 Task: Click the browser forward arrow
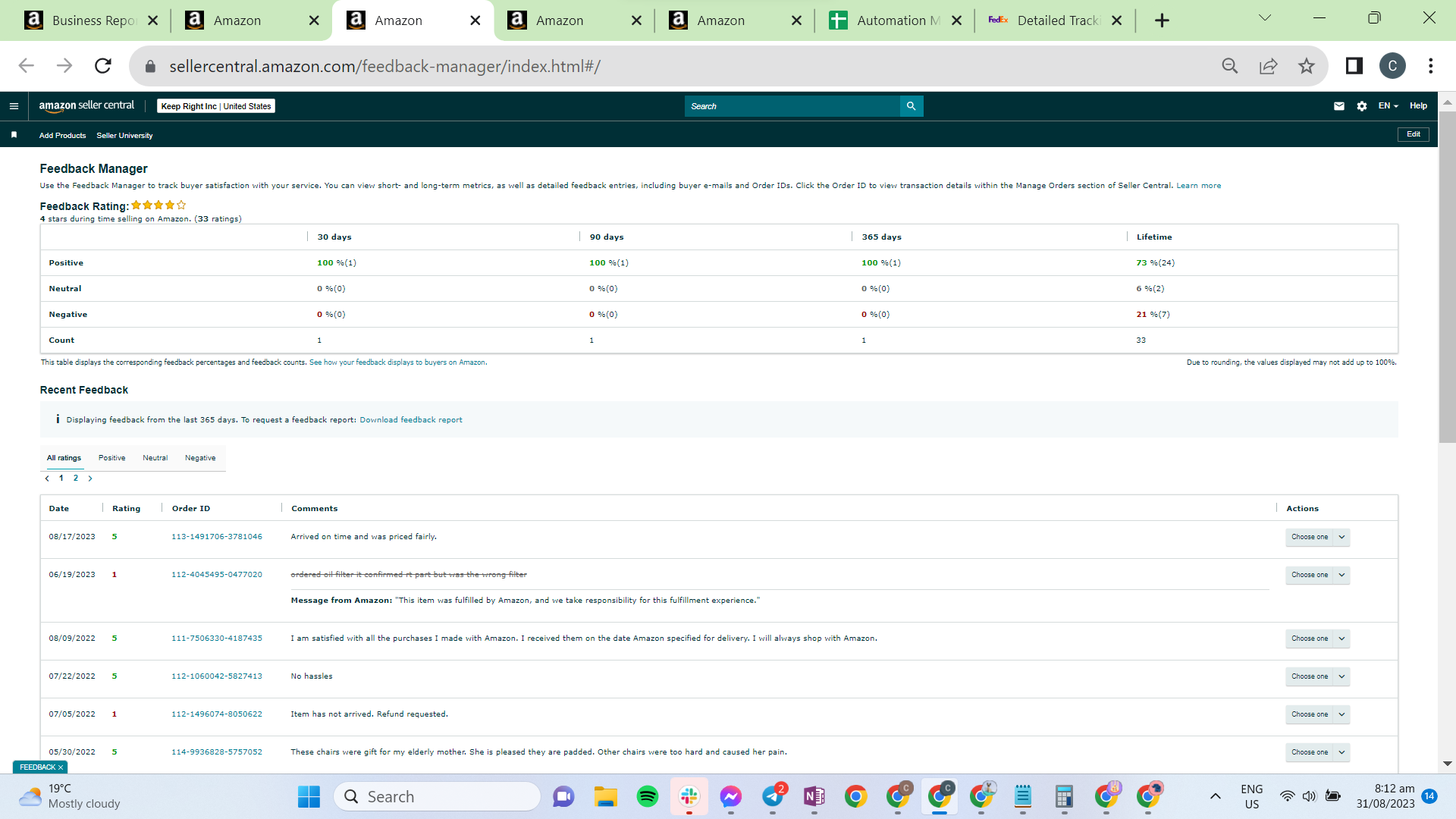pyautogui.click(x=64, y=66)
